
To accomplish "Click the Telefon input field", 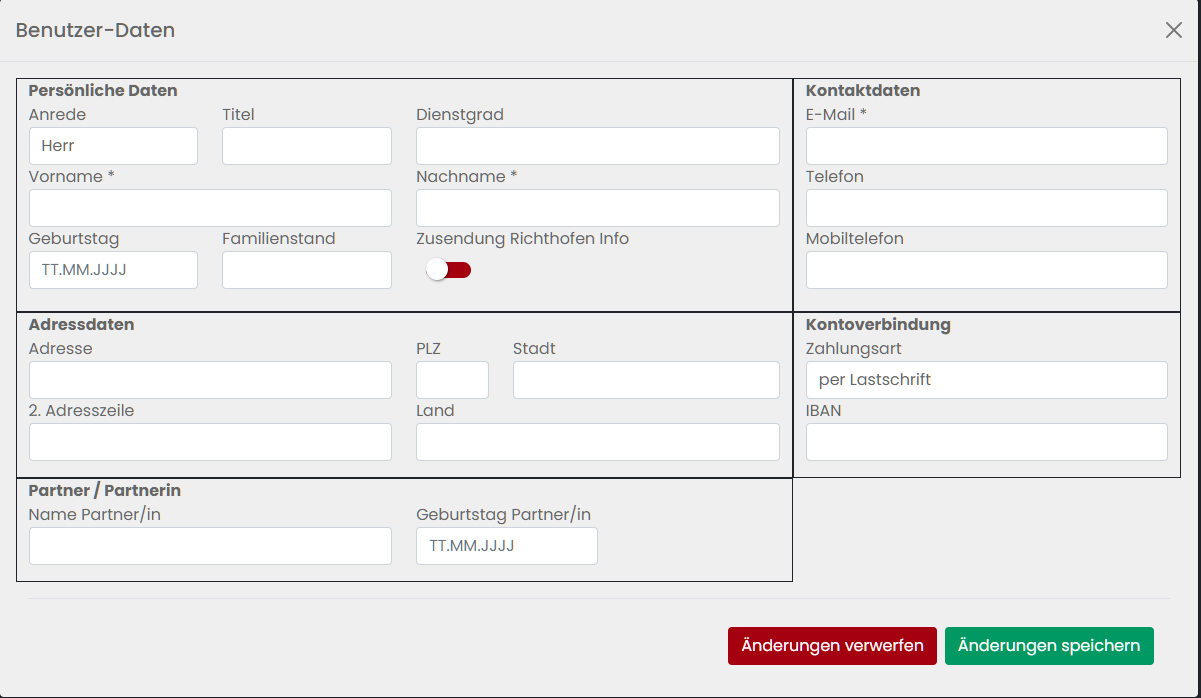I will (x=986, y=208).
